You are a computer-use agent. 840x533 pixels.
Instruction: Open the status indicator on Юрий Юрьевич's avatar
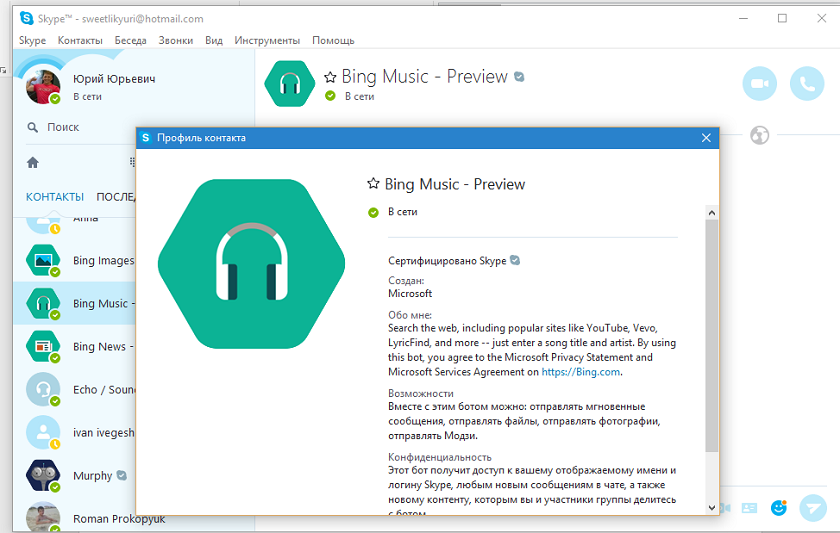[55, 99]
